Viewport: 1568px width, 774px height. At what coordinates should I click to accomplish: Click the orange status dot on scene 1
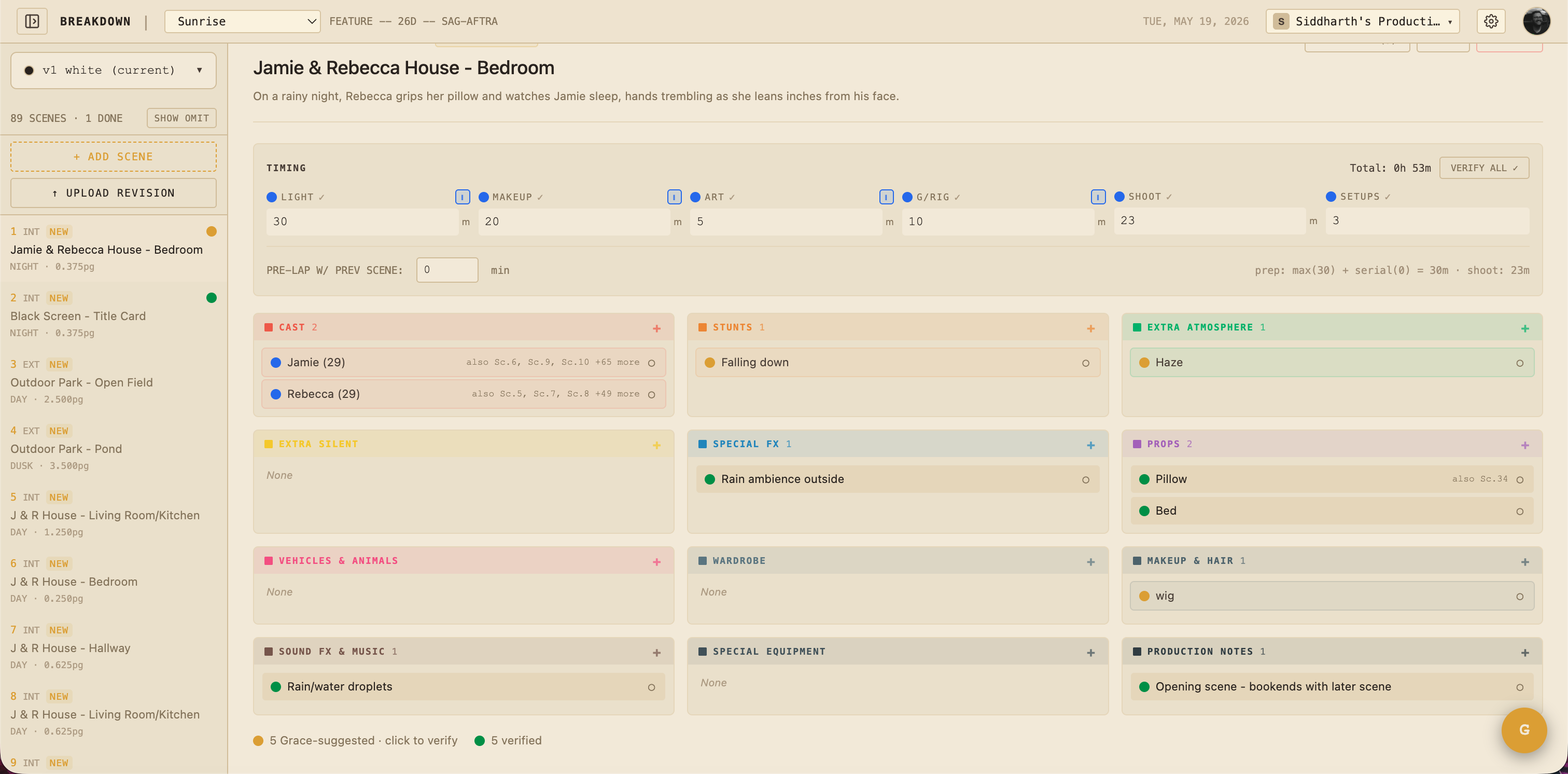(211, 231)
